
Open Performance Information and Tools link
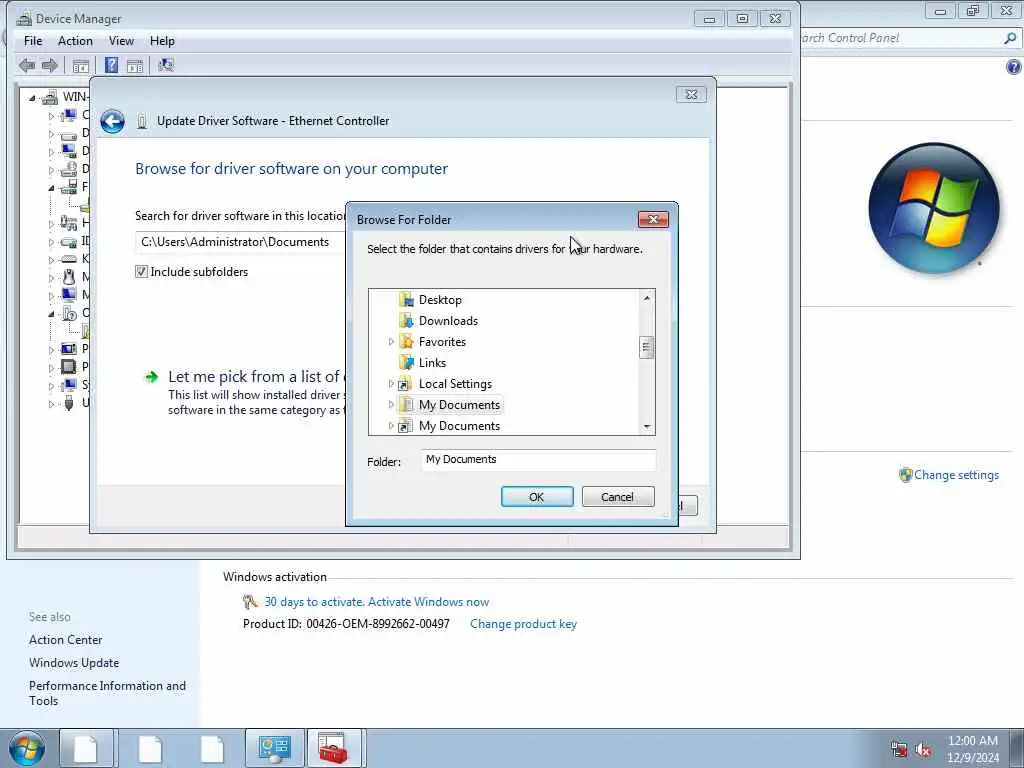(x=107, y=693)
